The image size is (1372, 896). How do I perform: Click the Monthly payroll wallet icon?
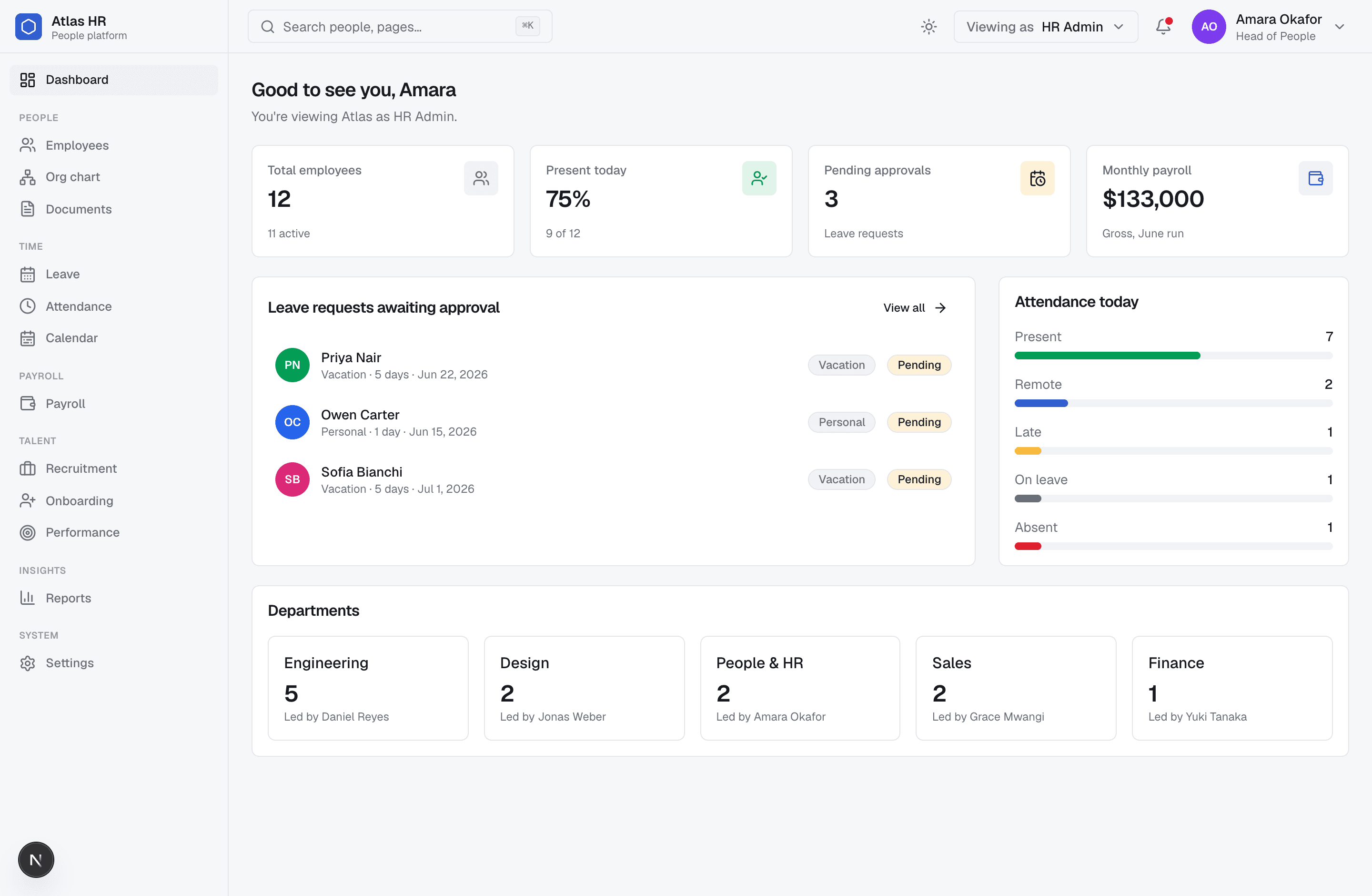click(1315, 178)
